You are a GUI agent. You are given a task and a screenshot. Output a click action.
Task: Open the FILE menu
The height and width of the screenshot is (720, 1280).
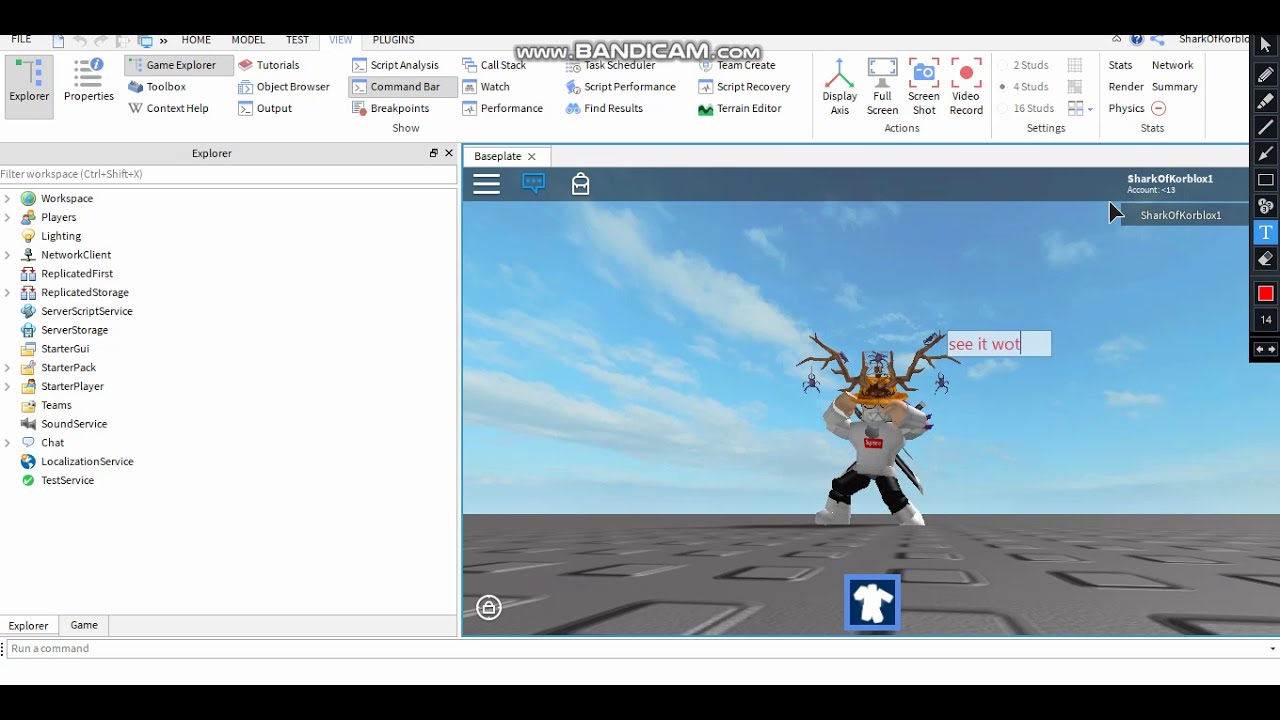(x=21, y=40)
